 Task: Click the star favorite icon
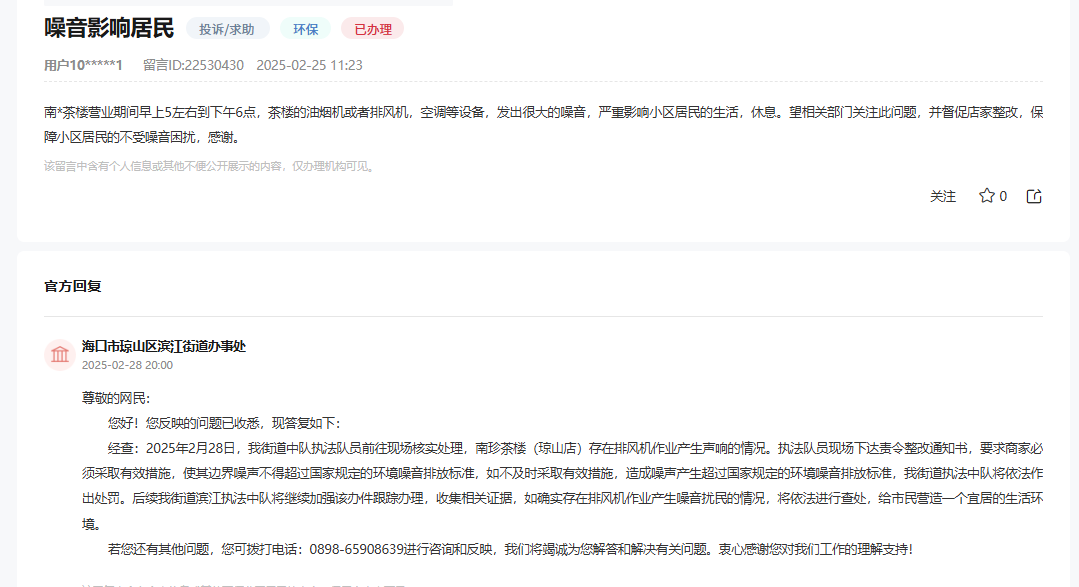click(986, 196)
